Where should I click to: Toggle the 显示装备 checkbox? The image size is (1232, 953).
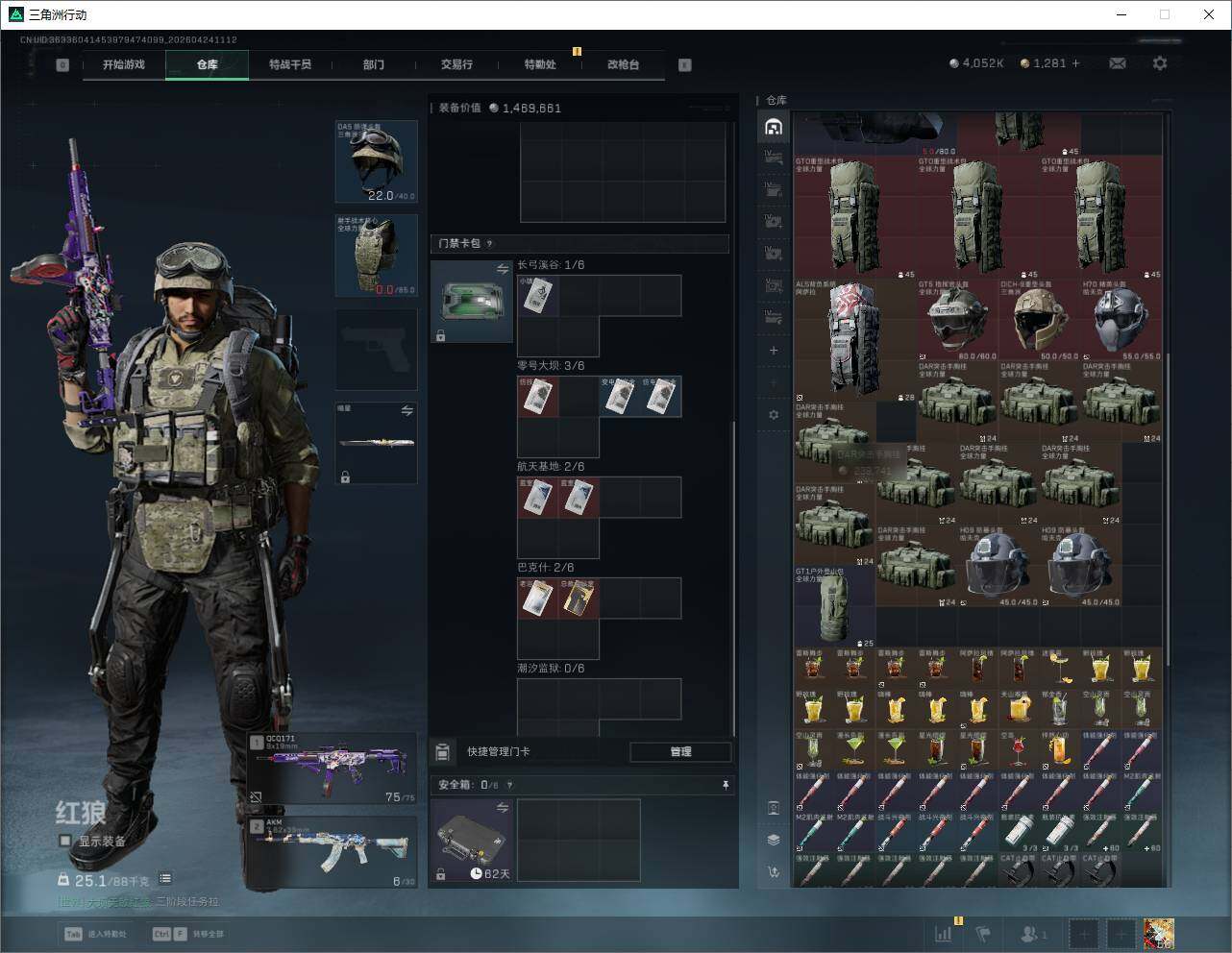click(x=65, y=841)
